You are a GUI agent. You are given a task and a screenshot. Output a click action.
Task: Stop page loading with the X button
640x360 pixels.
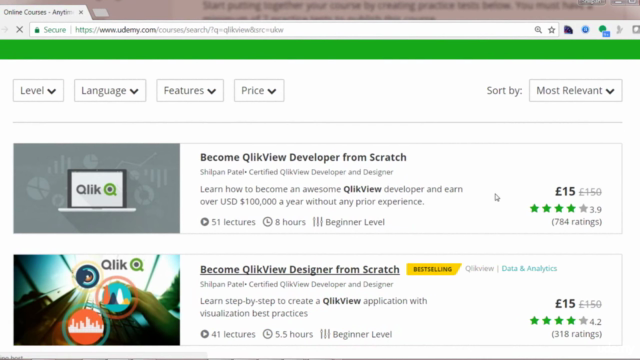click(x=19, y=30)
